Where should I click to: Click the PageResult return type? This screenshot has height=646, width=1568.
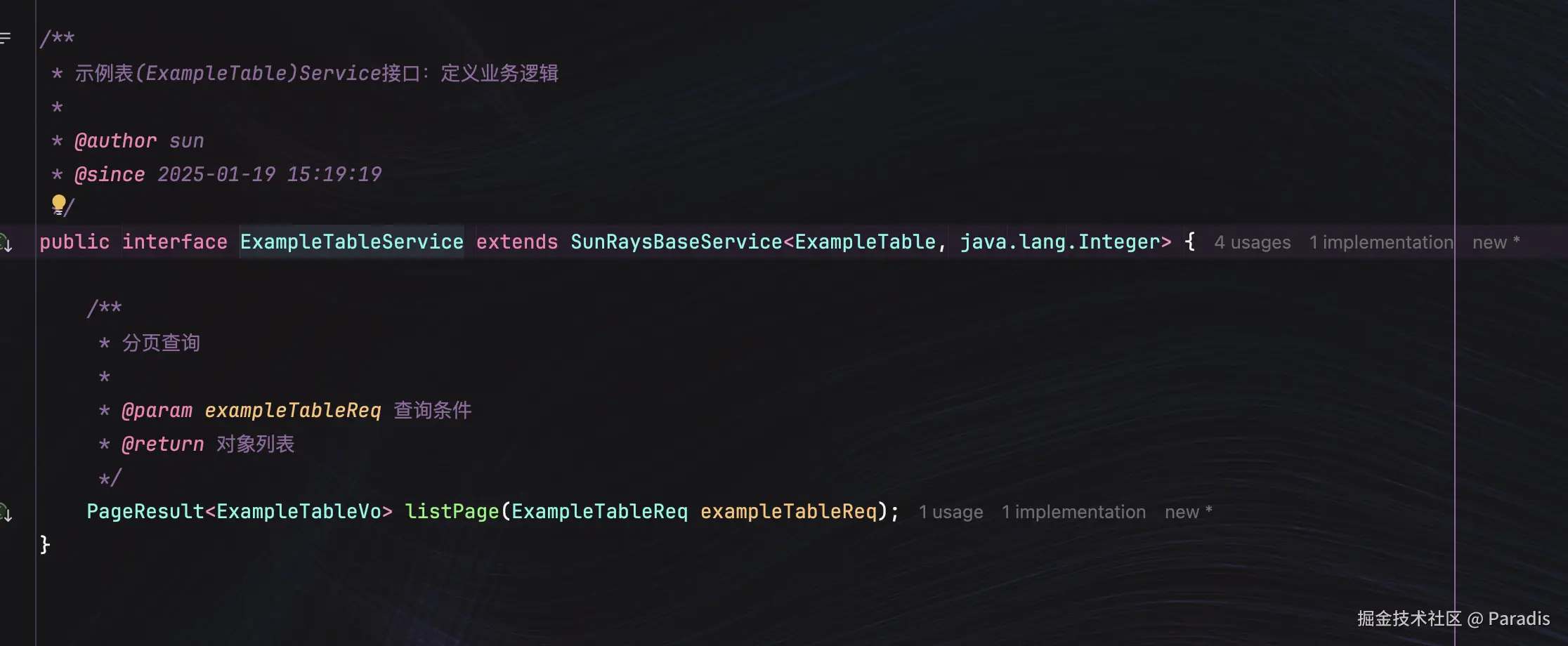click(145, 512)
